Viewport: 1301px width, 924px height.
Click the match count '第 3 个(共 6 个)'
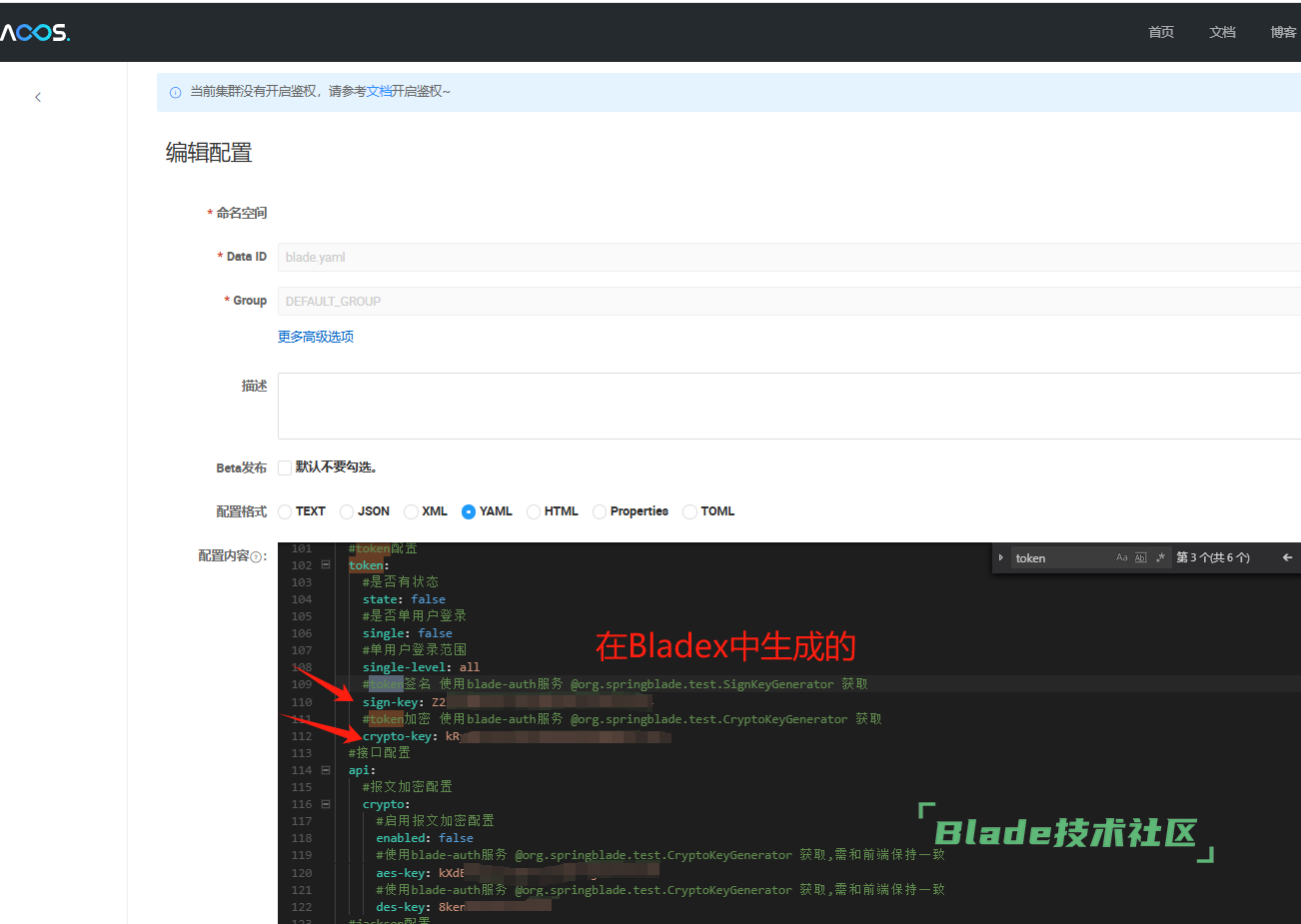point(1213,557)
